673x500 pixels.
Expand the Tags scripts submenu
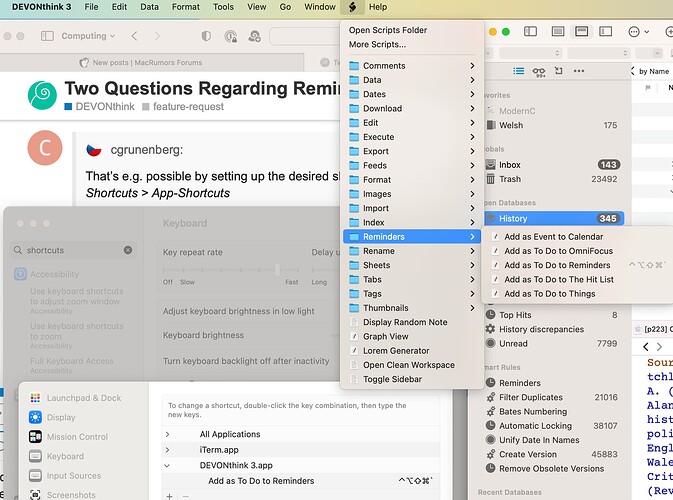tap(412, 294)
